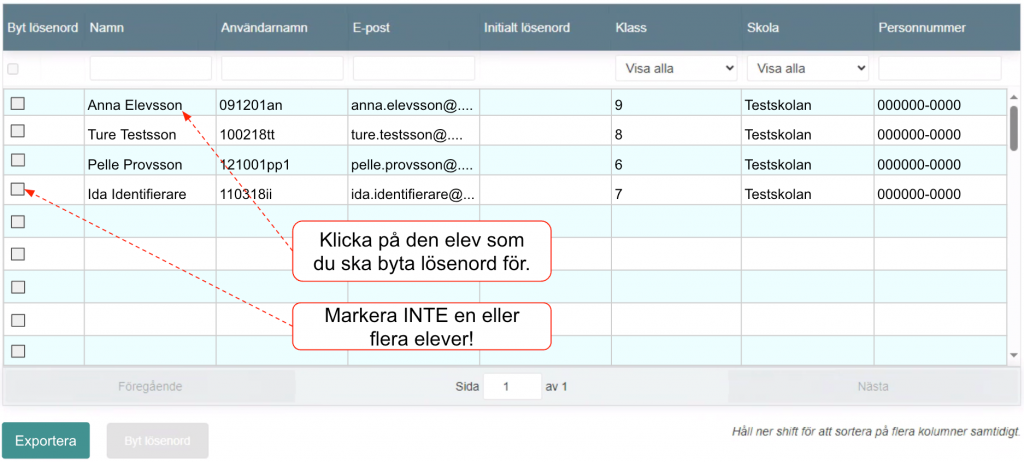Click Klass value 6 for Pelle

[618, 165]
